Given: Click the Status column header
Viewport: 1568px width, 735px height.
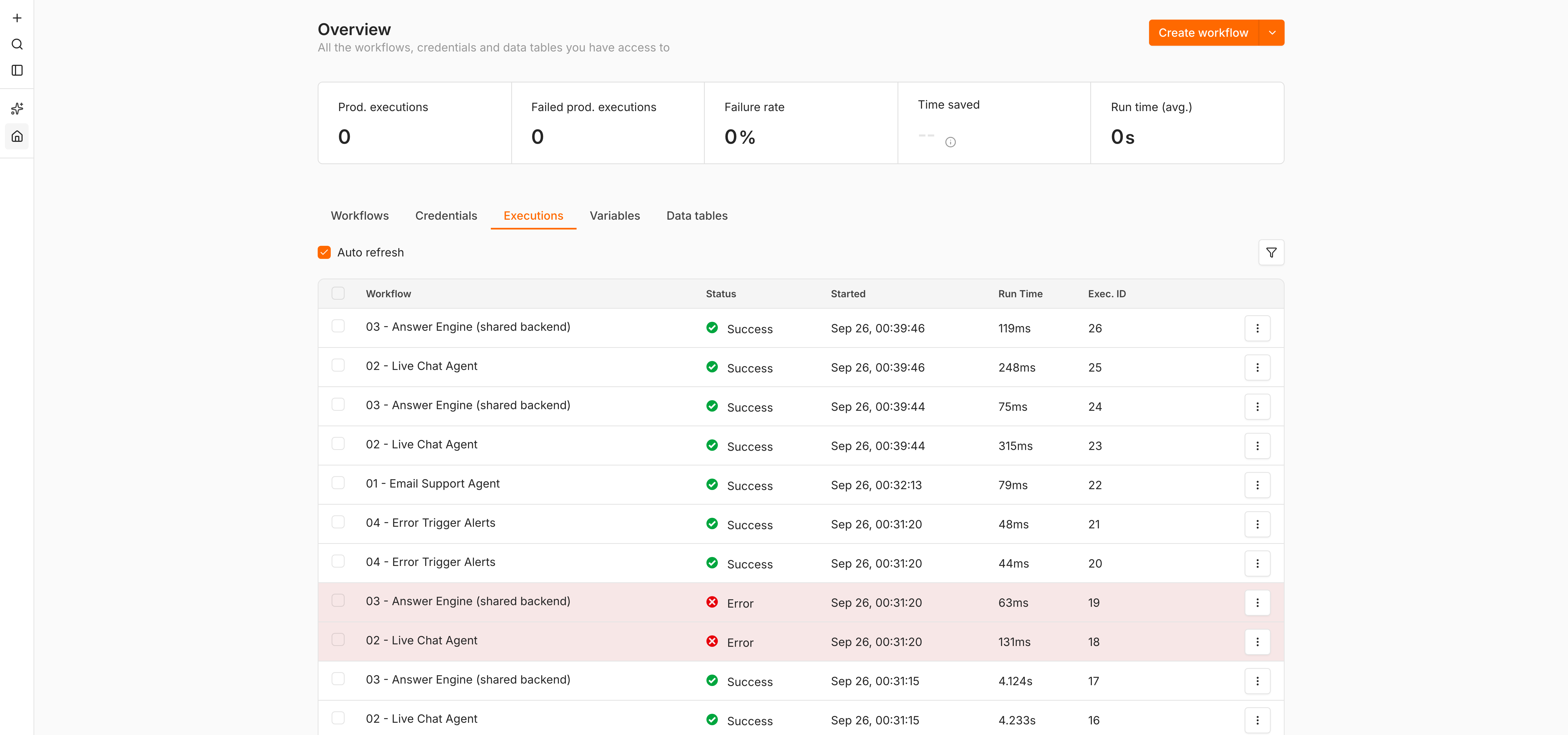Looking at the screenshot, I should point(721,294).
